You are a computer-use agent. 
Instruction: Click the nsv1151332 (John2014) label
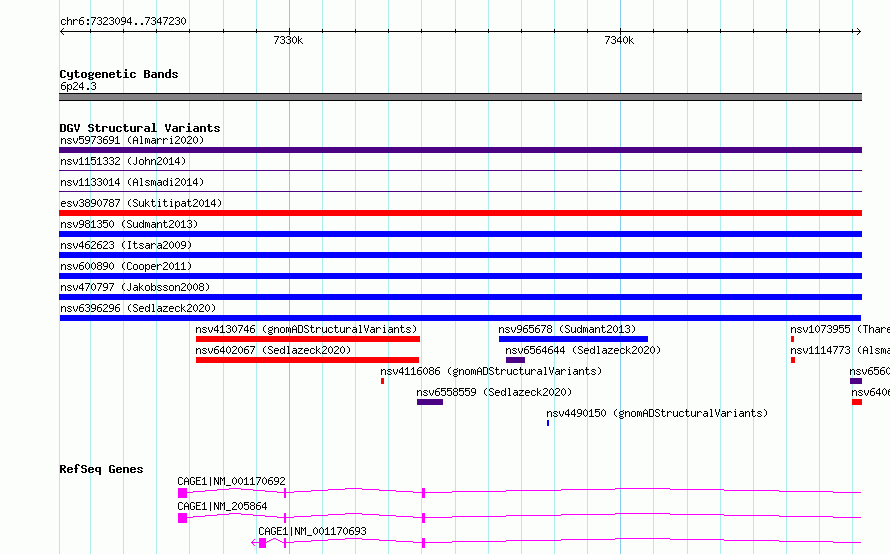point(123,161)
